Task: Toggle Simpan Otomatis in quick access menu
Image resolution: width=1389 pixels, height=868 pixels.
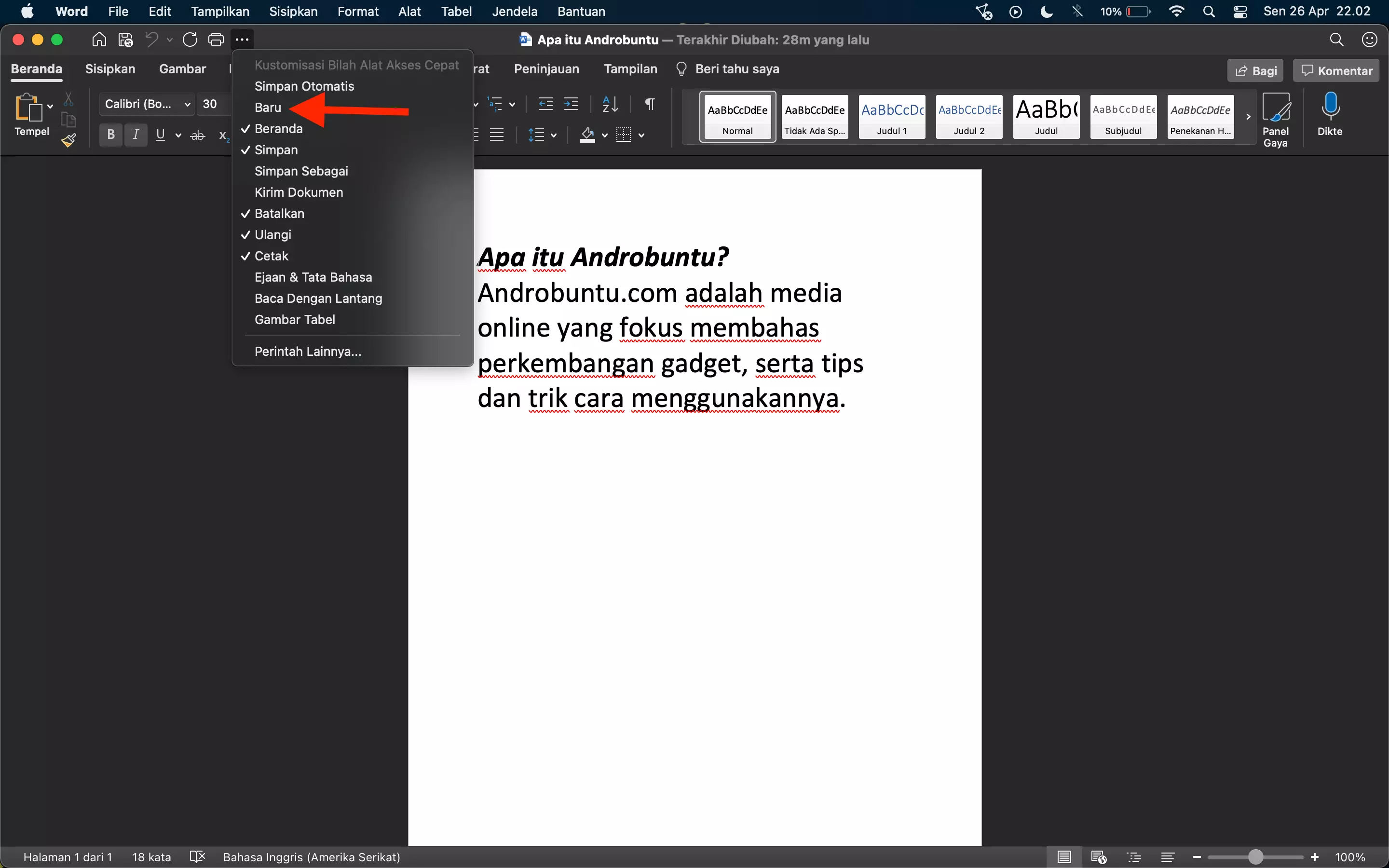Action: 304,86
